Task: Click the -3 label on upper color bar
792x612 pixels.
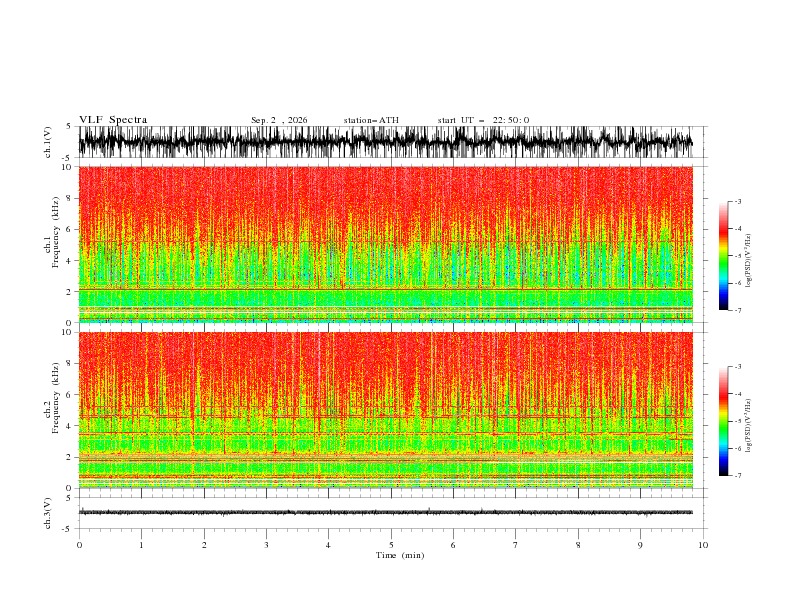Action: (738, 201)
